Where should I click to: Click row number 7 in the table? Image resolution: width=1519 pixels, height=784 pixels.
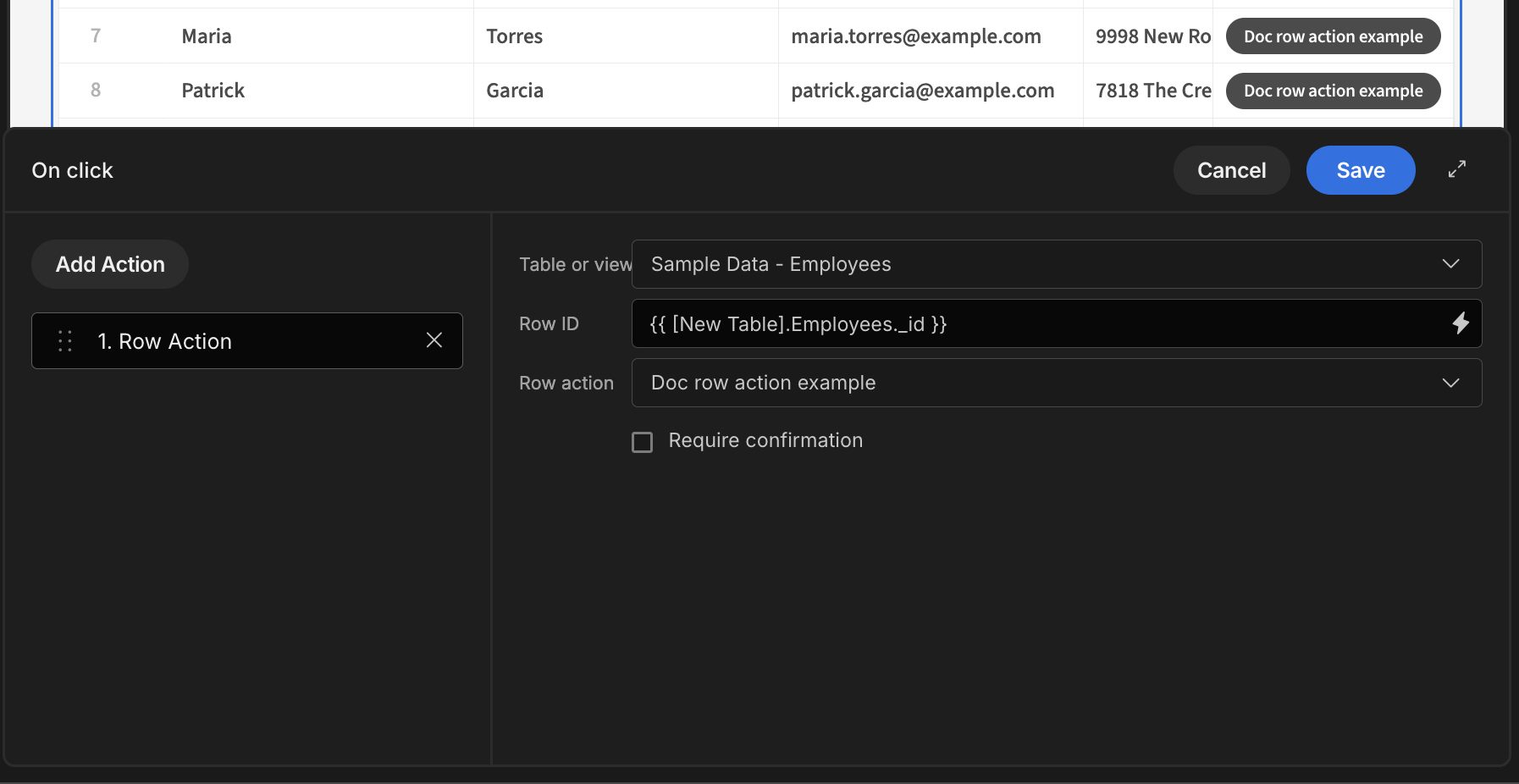[96, 36]
